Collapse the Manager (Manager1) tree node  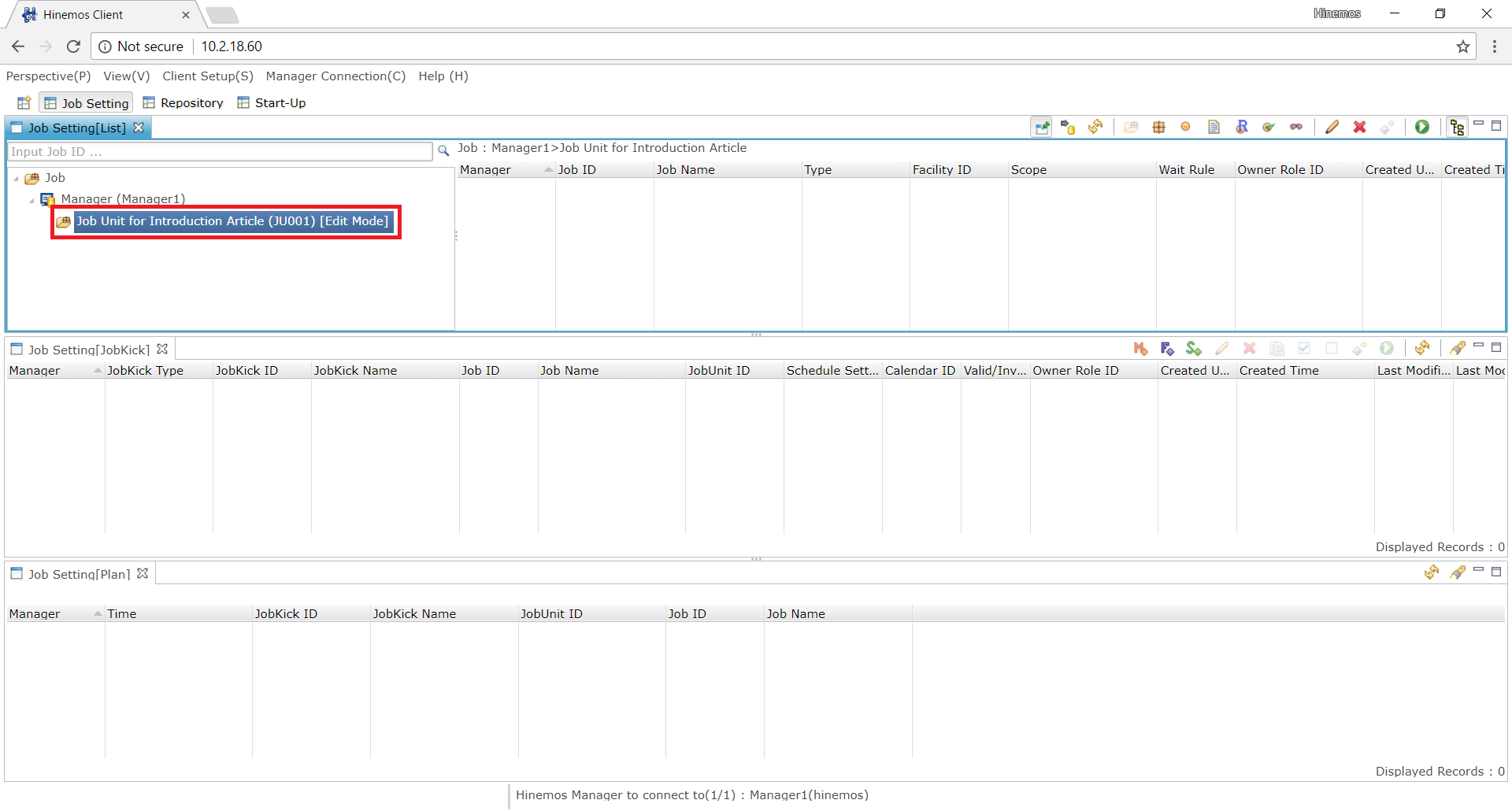tap(31, 200)
